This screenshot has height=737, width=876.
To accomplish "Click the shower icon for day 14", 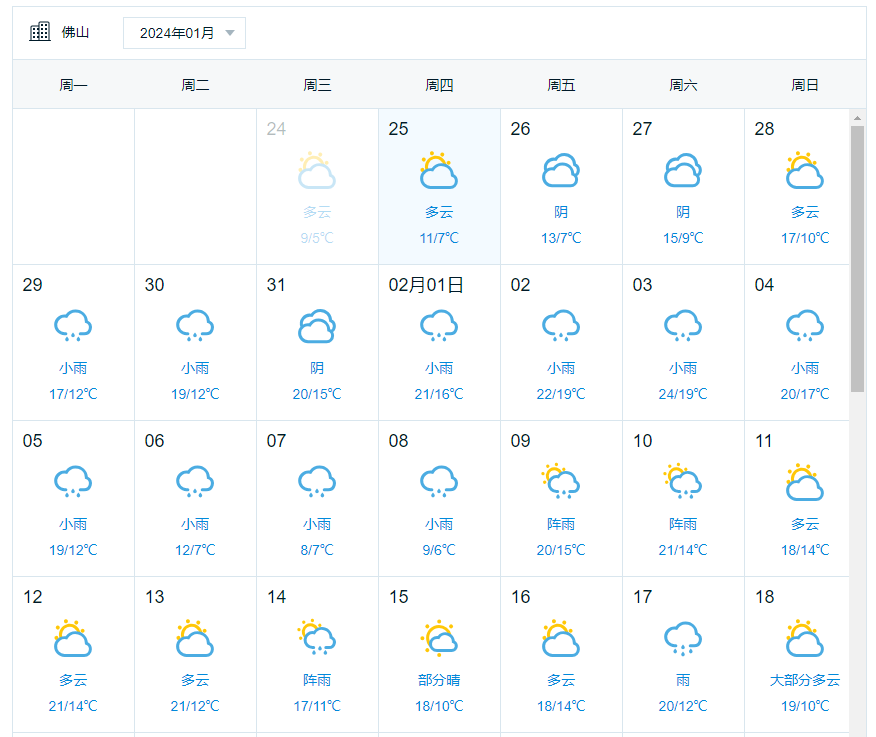I will click(x=317, y=637).
